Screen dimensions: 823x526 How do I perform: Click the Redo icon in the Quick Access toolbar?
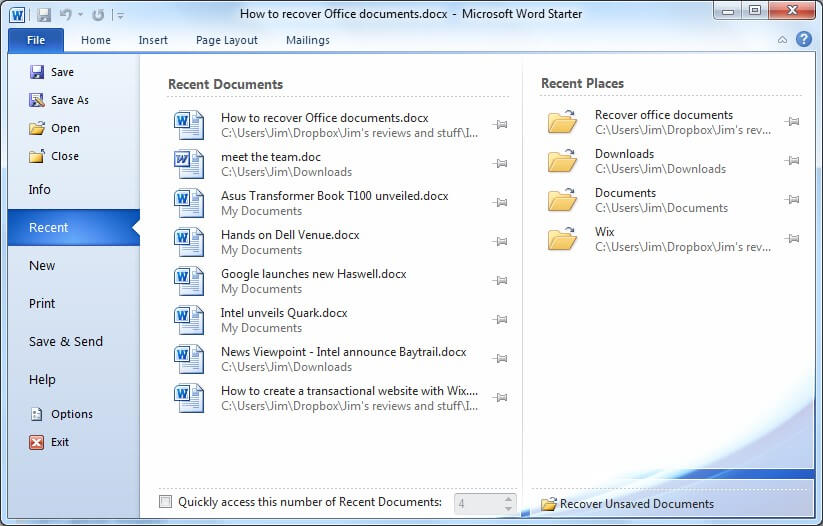[x=98, y=15]
